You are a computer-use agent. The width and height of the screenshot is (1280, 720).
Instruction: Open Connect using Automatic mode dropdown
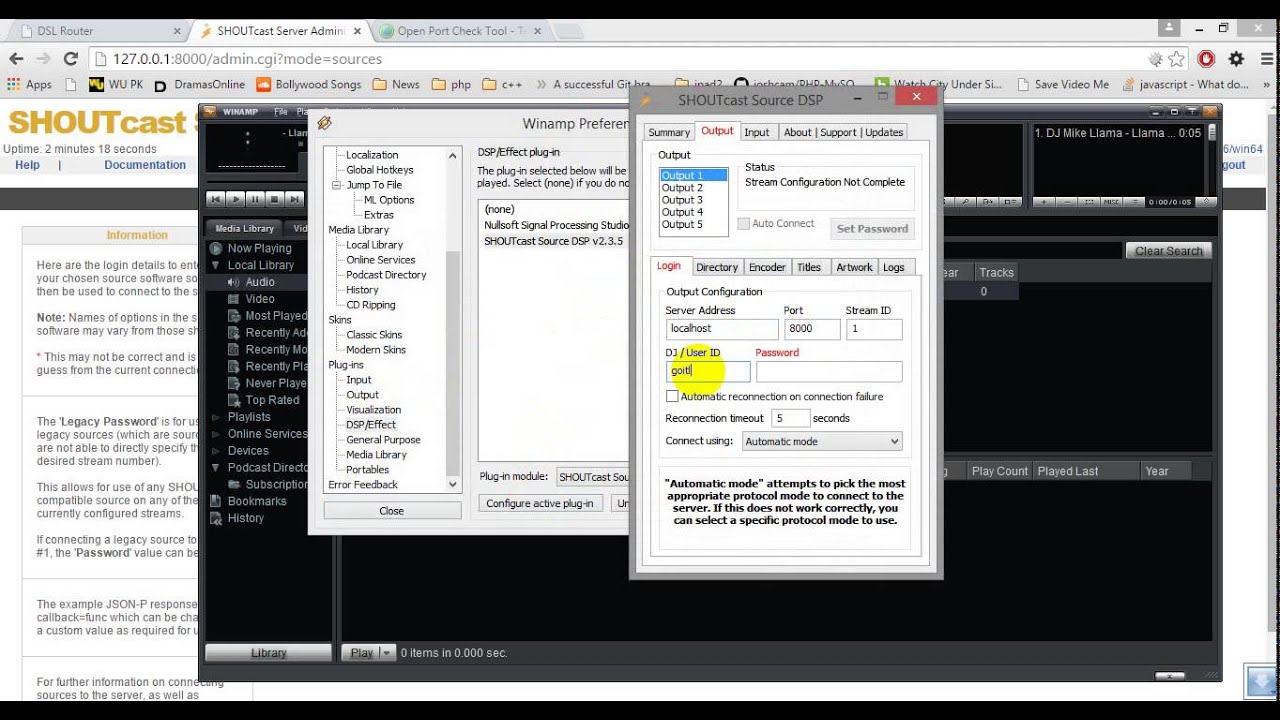(822, 441)
